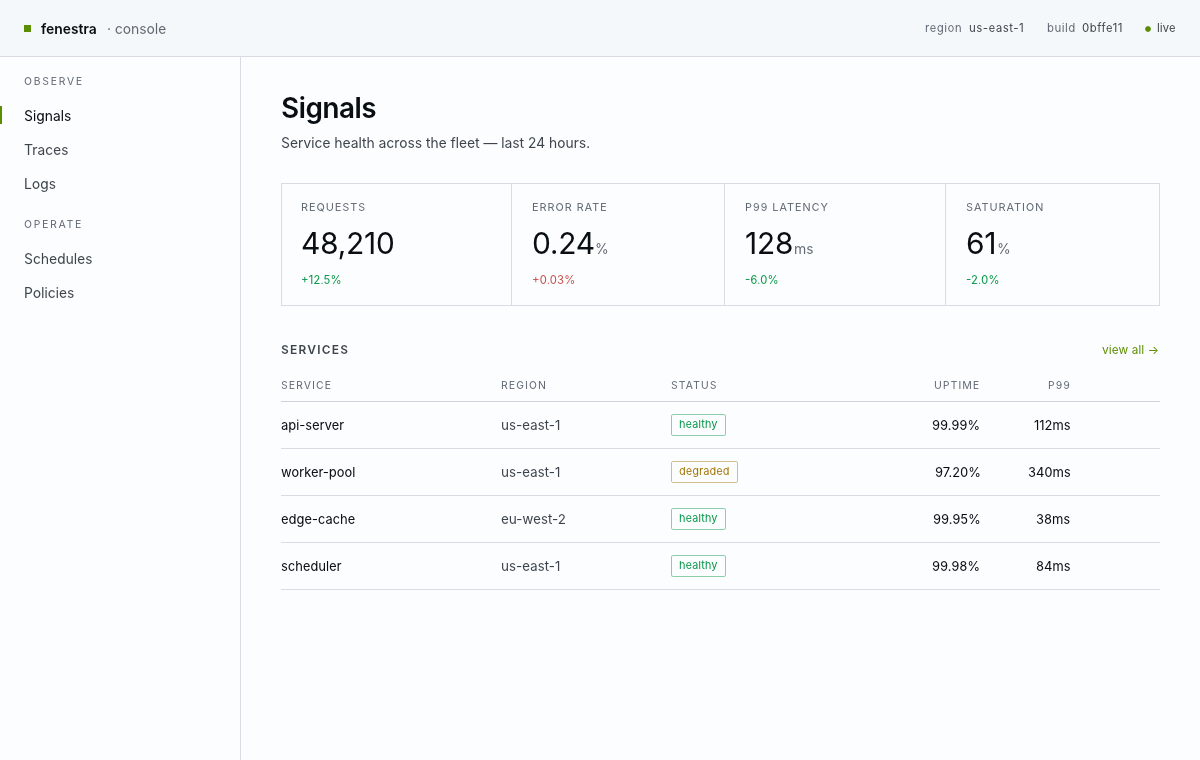Click the Uptime column header
This screenshot has width=1200, height=760.
click(957, 385)
